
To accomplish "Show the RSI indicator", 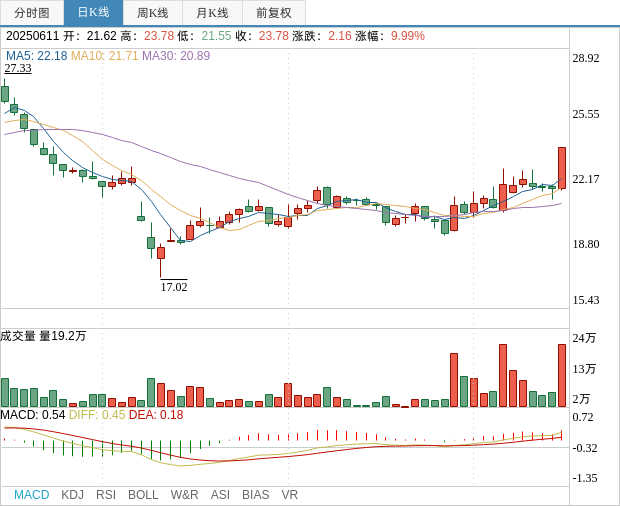I will [x=106, y=495].
